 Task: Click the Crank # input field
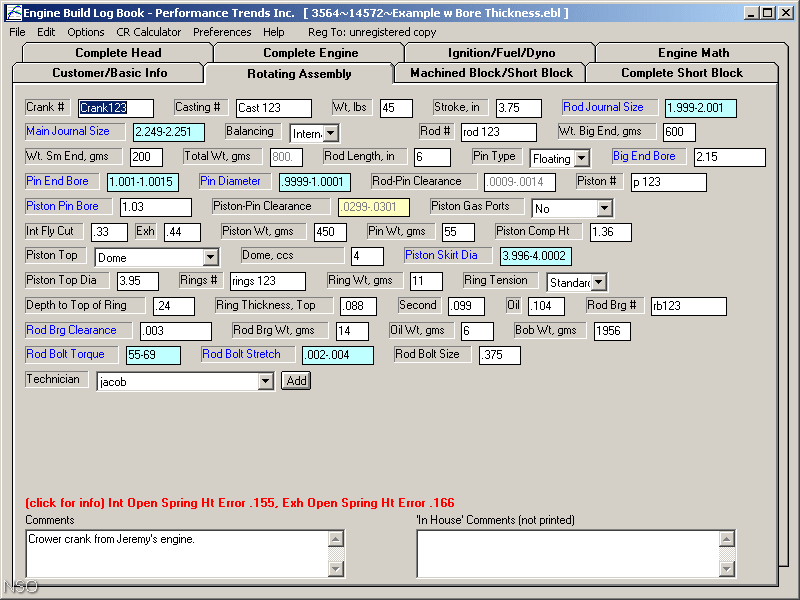pyautogui.click(x=116, y=108)
